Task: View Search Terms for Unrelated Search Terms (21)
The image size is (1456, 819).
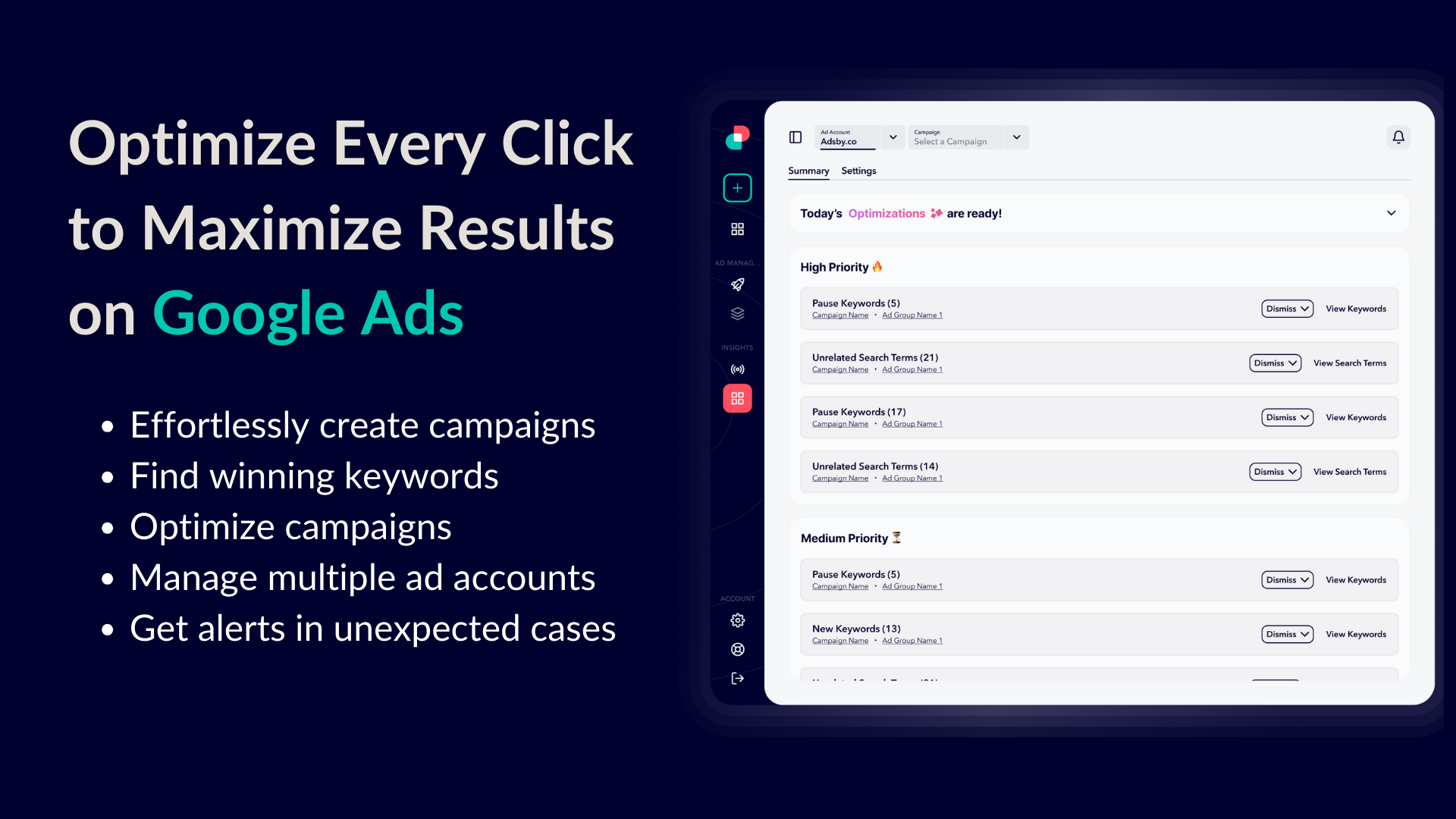Action: [1350, 362]
